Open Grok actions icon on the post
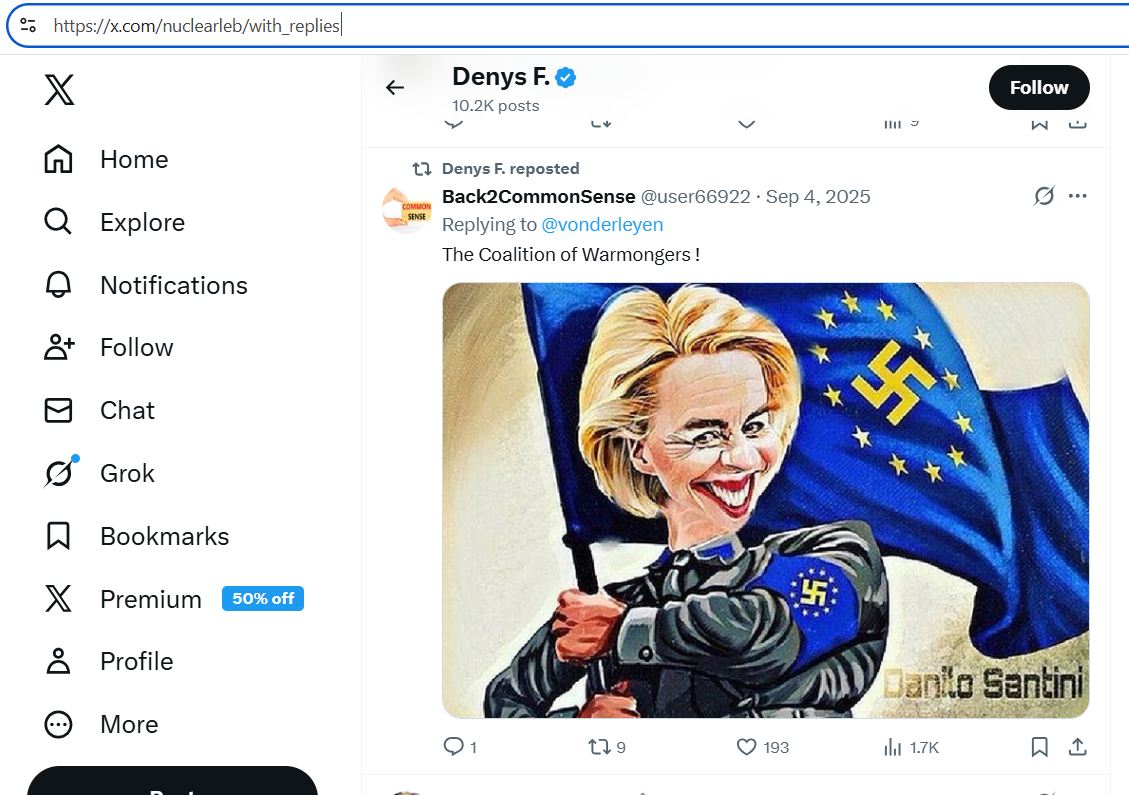The height and width of the screenshot is (795, 1129). 1044,196
